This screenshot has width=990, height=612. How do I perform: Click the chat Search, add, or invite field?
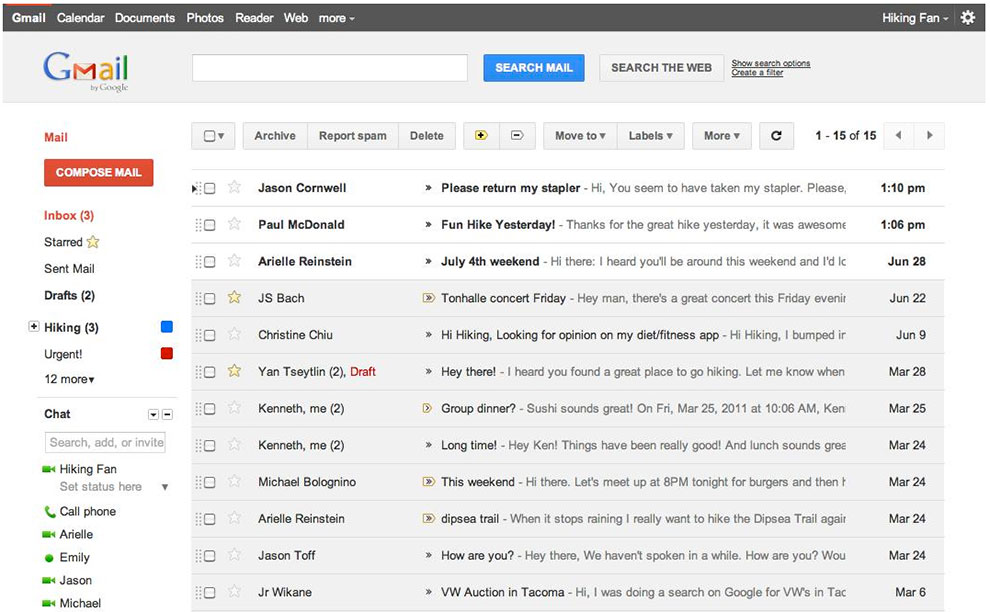tap(105, 442)
